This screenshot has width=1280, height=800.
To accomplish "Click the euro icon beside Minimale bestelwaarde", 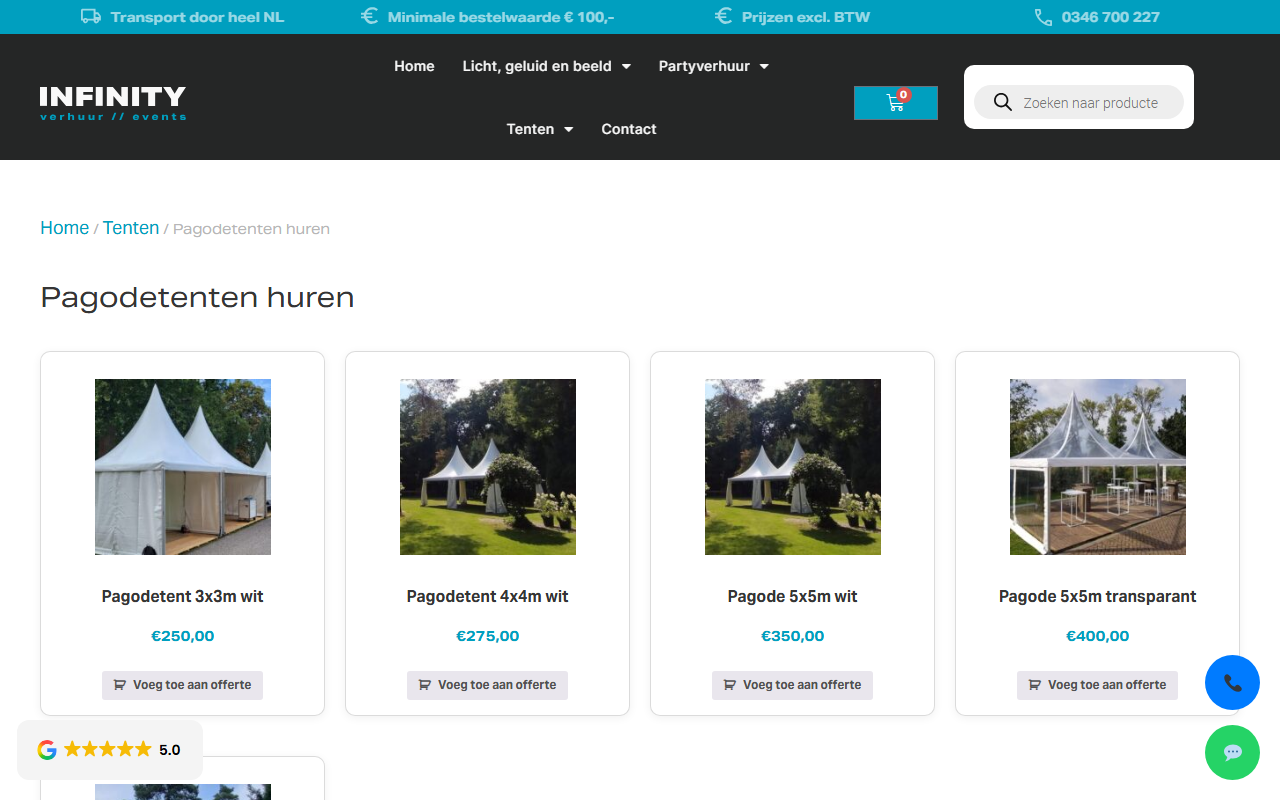I will tap(369, 16).
